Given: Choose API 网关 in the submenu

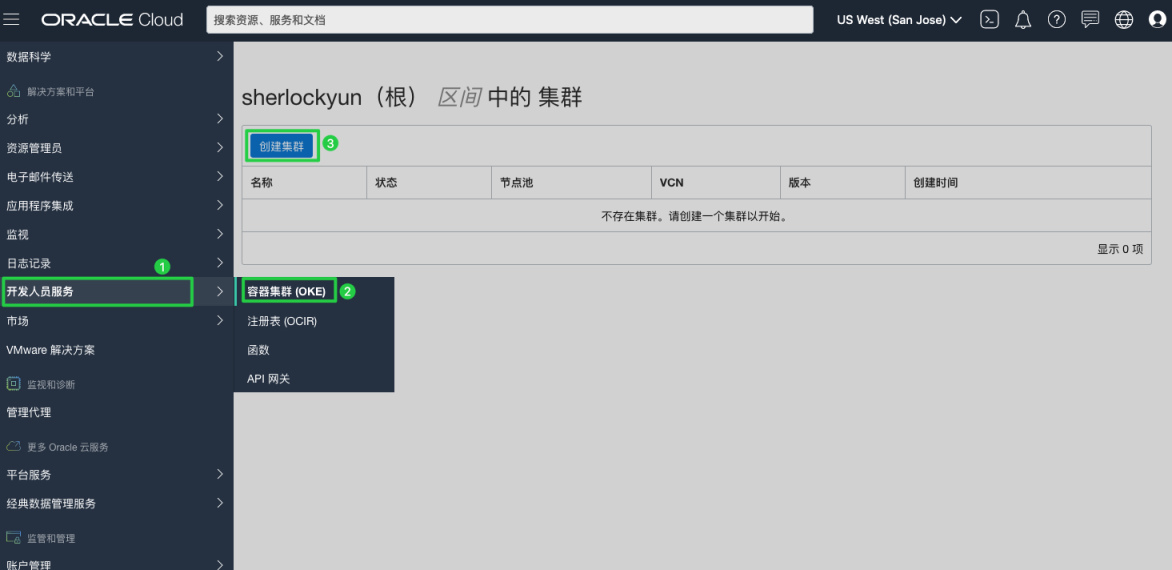Looking at the screenshot, I should pyautogui.click(x=268, y=379).
